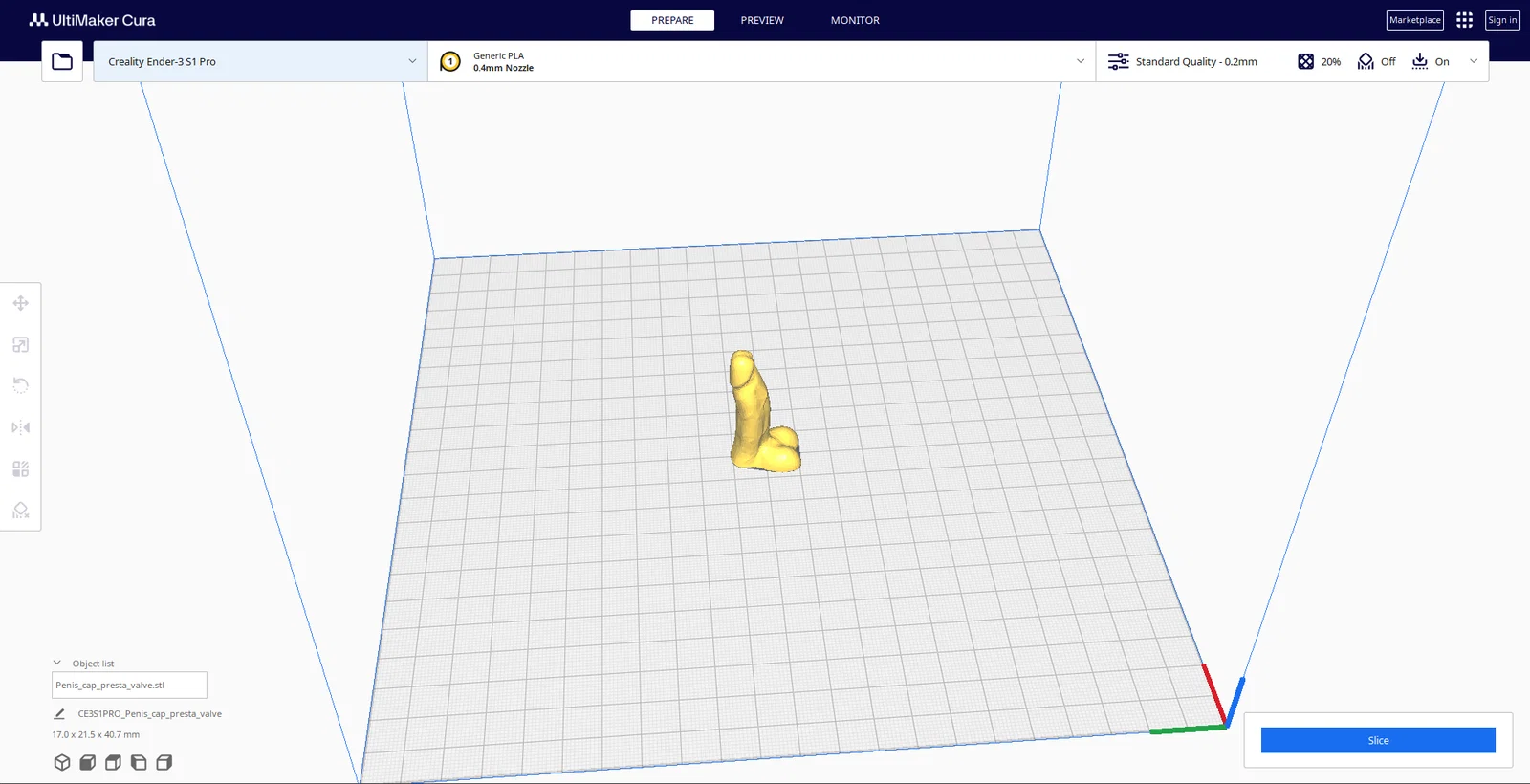Image resolution: width=1530 pixels, height=784 pixels.
Task: Click the blue Slice button
Action: (1378, 740)
